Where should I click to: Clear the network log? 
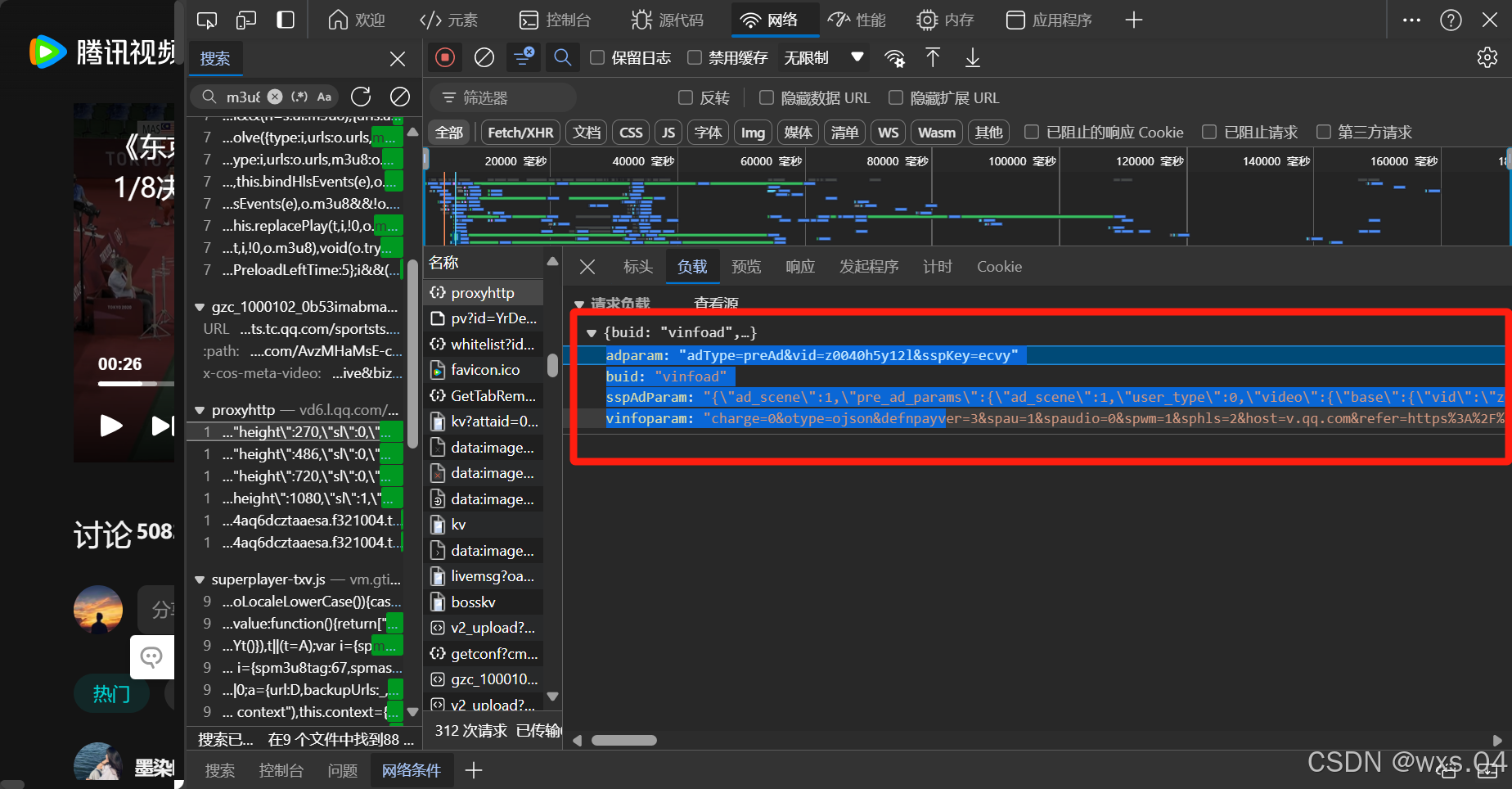(484, 57)
